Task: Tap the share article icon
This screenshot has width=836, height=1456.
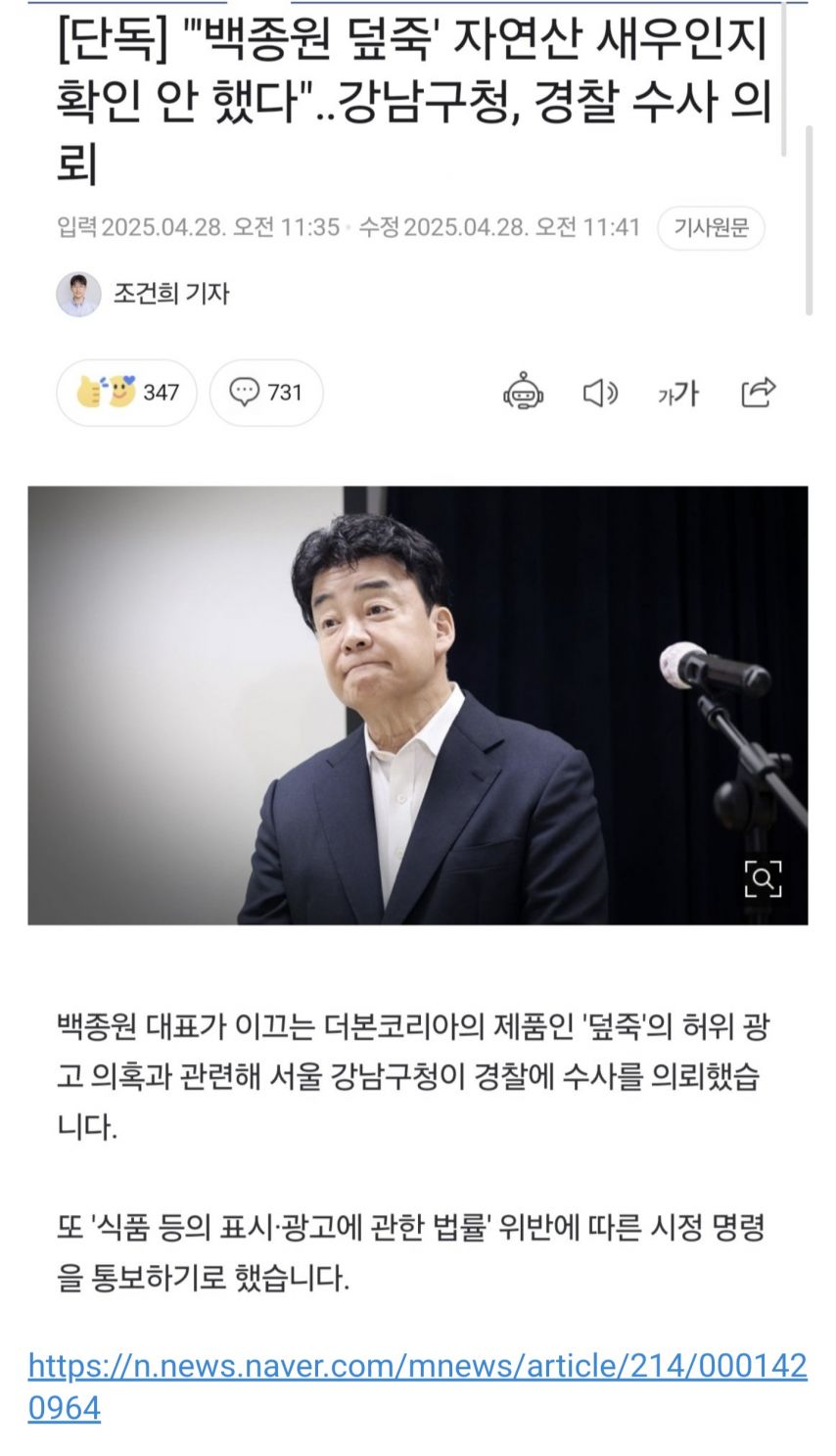Action: pos(758,392)
